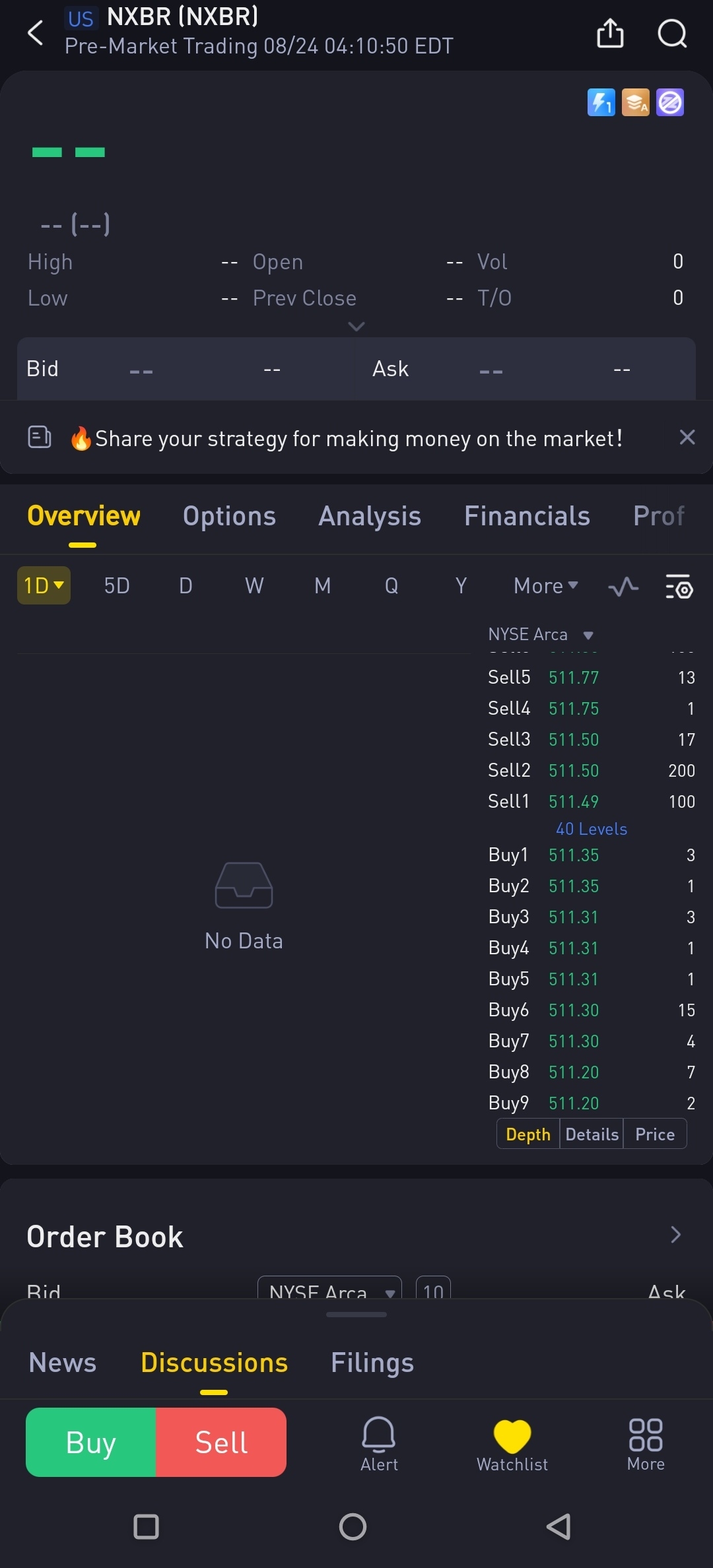This screenshot has height=1568, width=713.
Task: Open the More grid icon
Action: pyautogui.click(x=646, y=1443)
